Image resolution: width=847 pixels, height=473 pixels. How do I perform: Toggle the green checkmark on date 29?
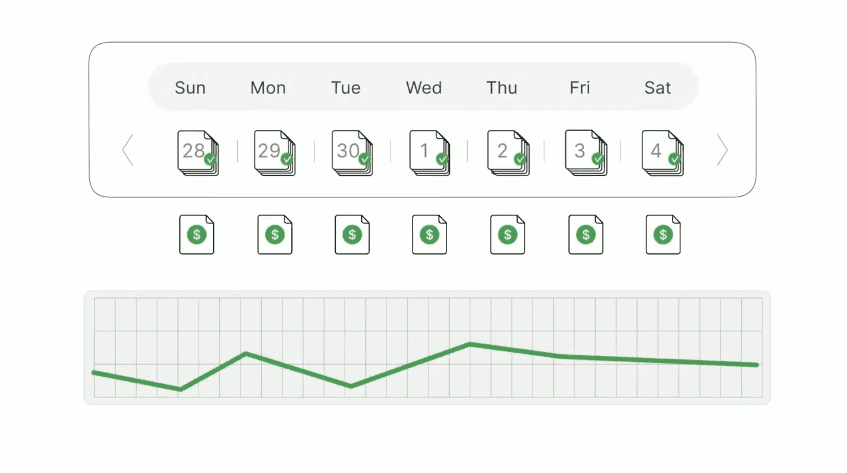287,159
